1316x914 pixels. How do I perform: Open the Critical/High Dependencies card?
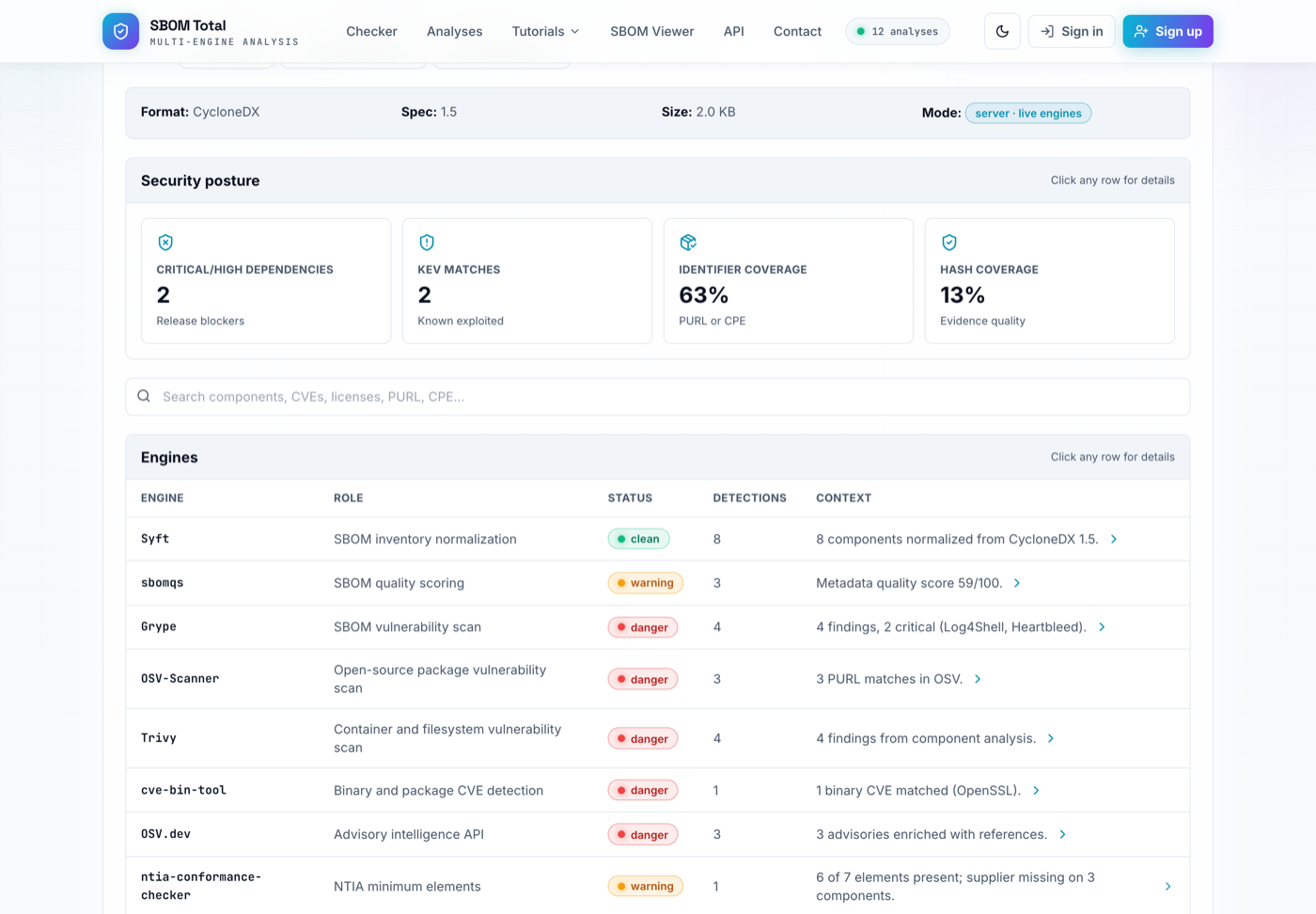tap(266, 280)
